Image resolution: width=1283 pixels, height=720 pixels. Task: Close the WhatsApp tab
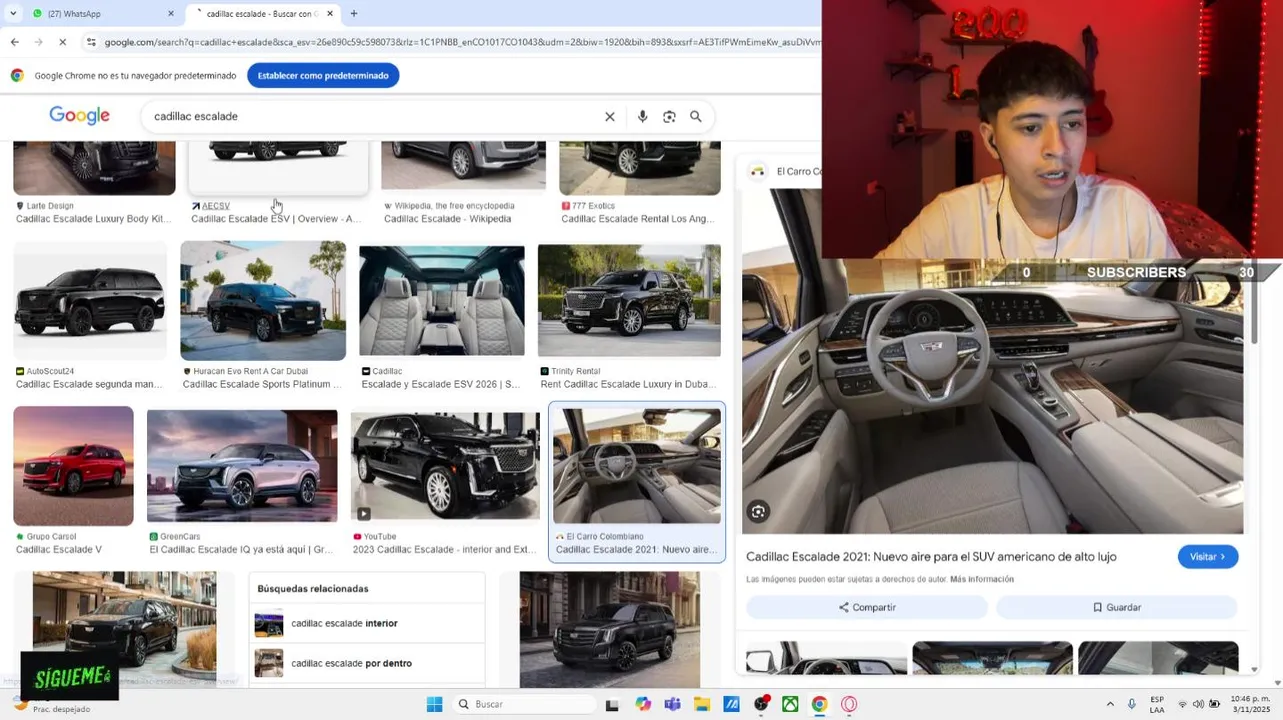pyautogui.click(x=171, y=14)
